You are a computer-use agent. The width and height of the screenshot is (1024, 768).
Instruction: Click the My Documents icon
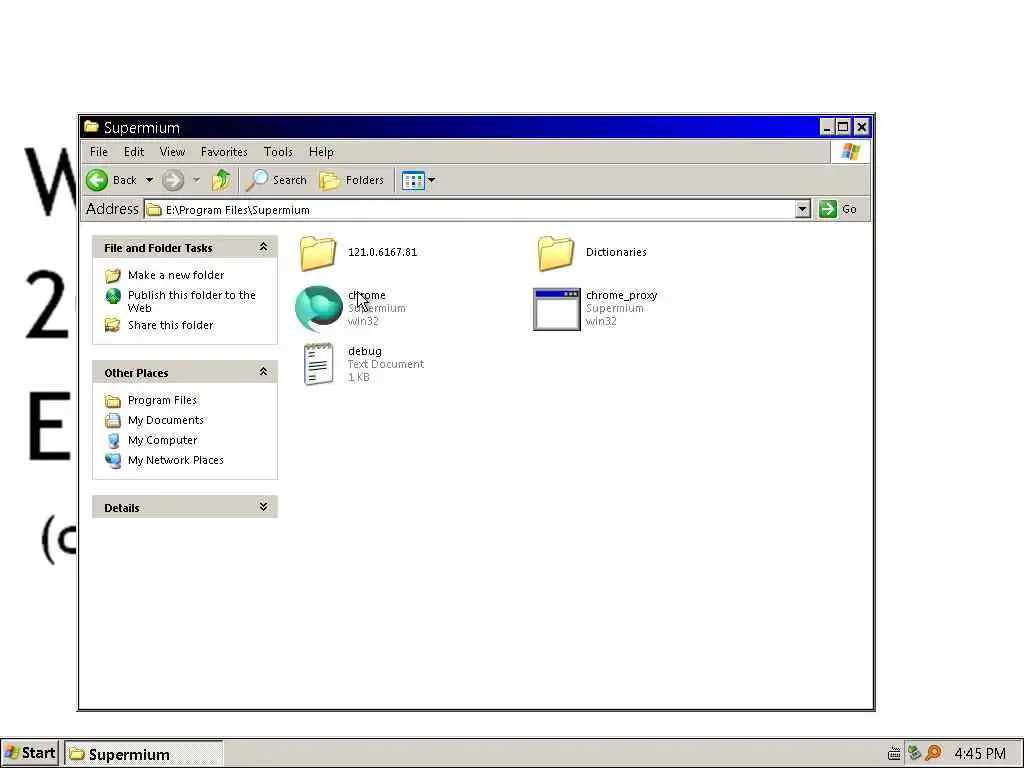[113, 421]
